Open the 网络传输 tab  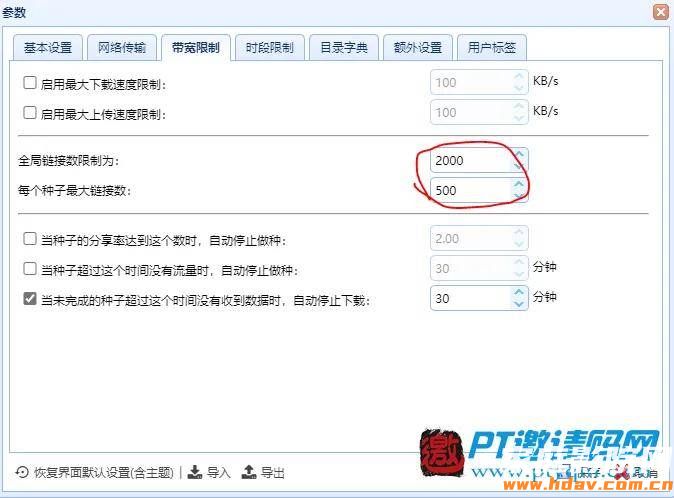pos(122,47)
